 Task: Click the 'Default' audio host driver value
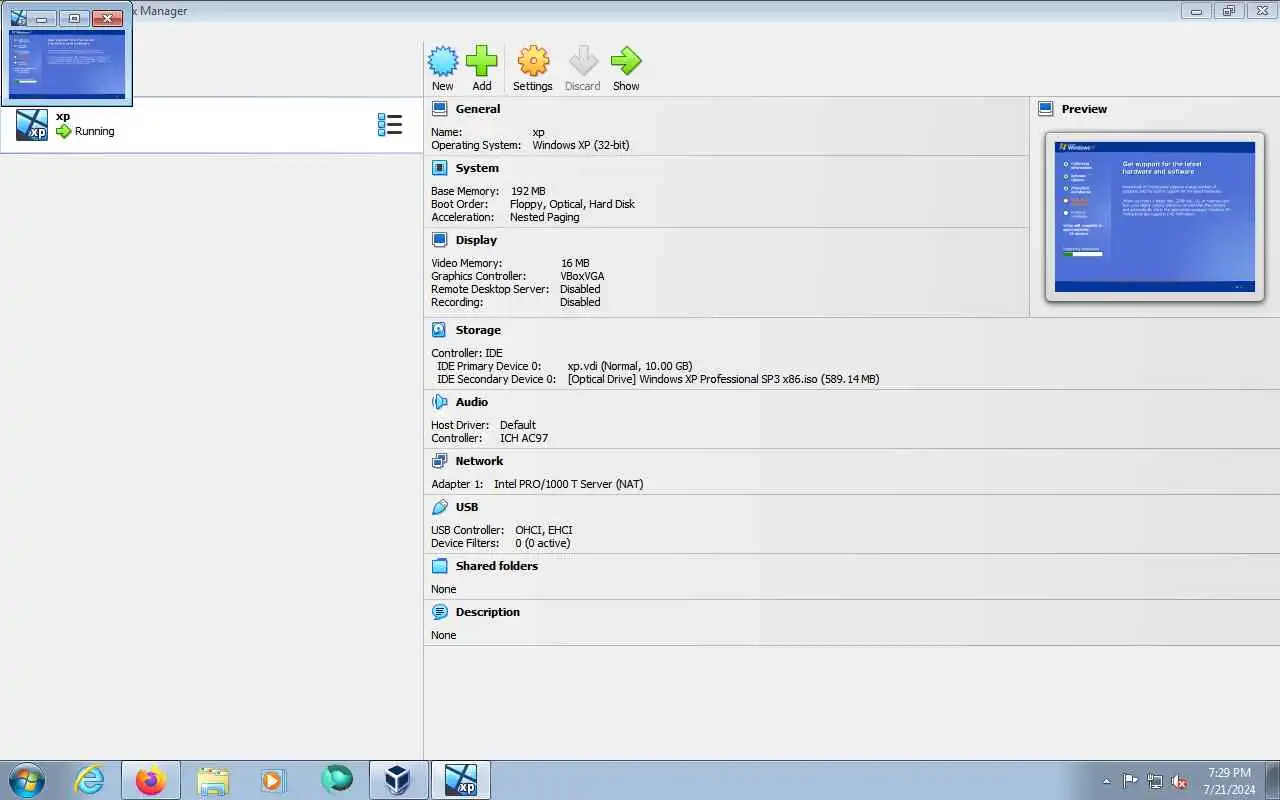[518, 425]
